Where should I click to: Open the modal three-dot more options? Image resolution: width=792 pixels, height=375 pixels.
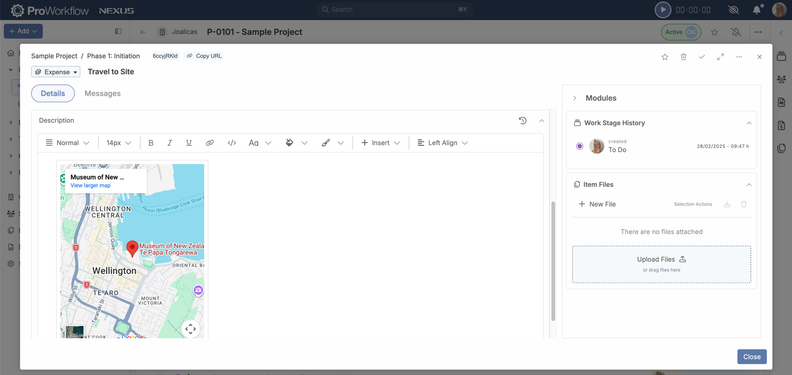coord(739,57)
